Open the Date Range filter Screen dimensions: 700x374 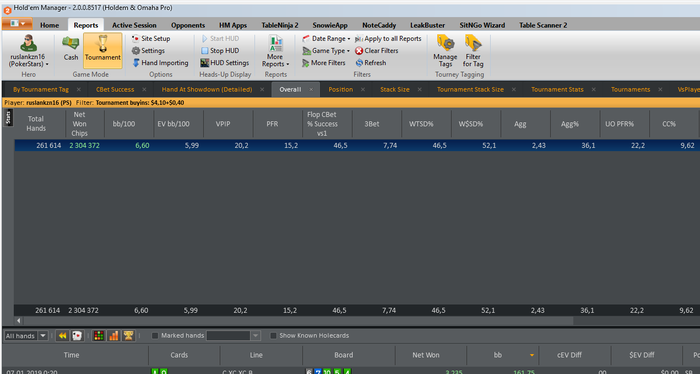tap(326, 38)
